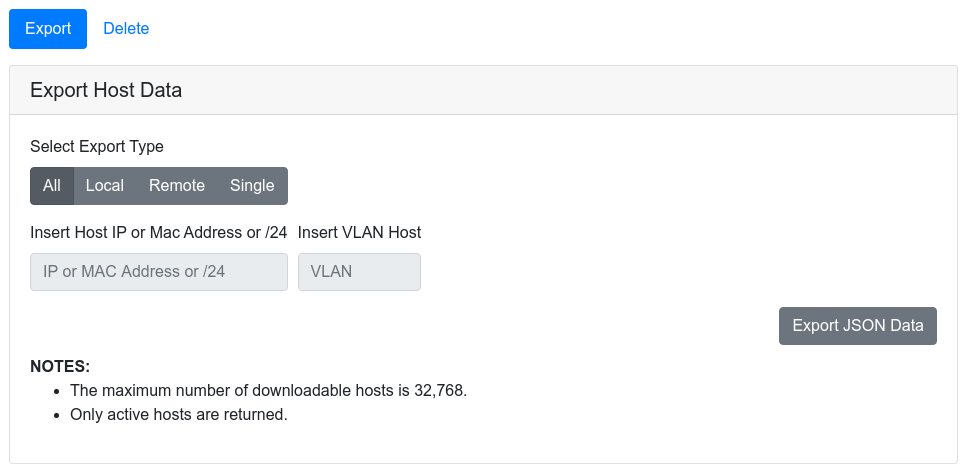Image resolution: width=967 pixels, height=471 pixels.
Task: Click the /24 text in host label
Action: [276, 232]
